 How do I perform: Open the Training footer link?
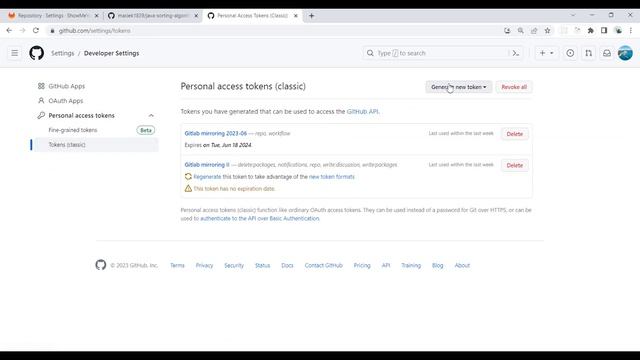tap(411, 265)
